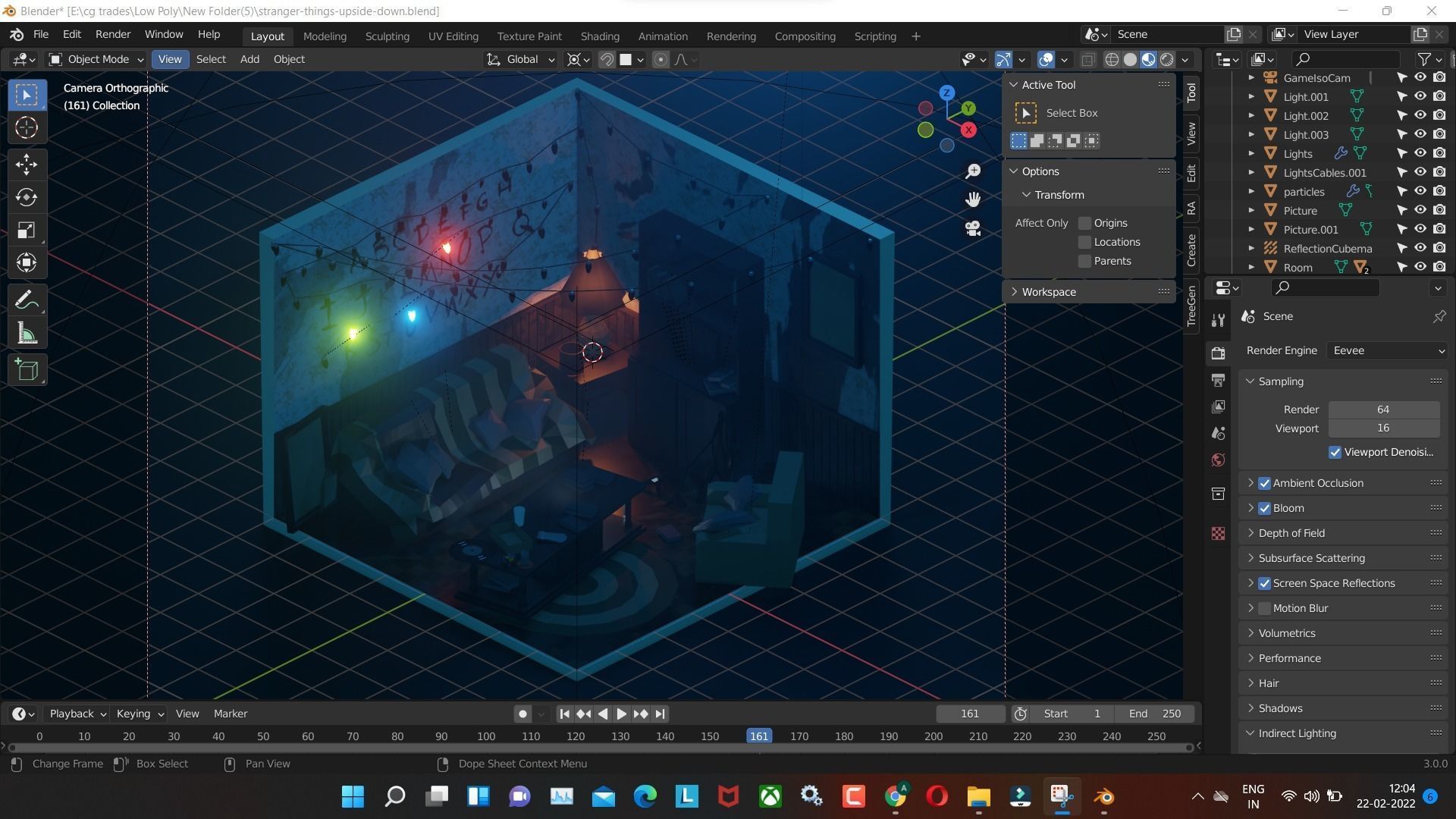Enable the Locations affect-only checkbox
The height and width of the screenshot is (819, 1456).
[1084, 242]
